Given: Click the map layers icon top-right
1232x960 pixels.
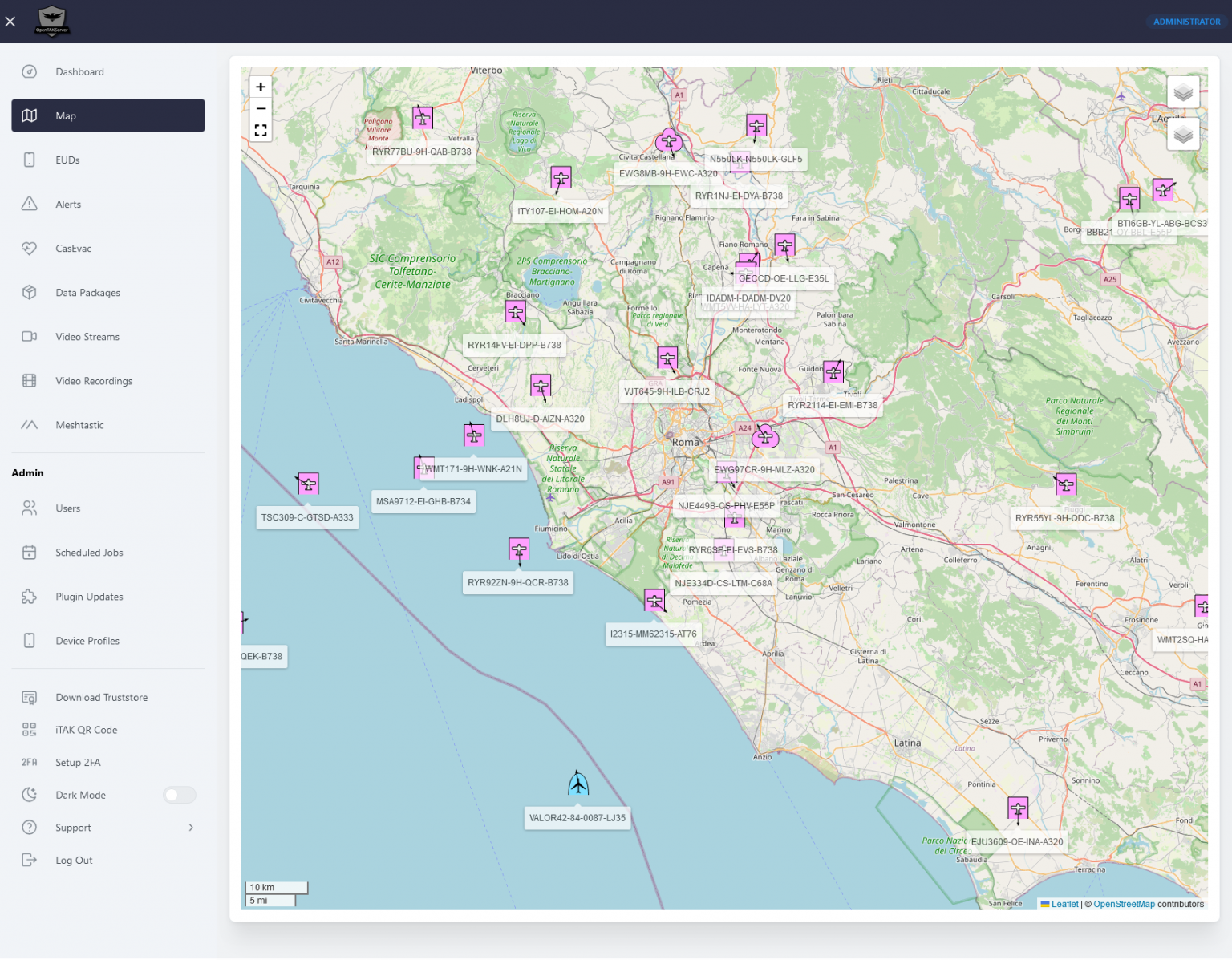Looking at the screenshot, I should [1183, 91].
